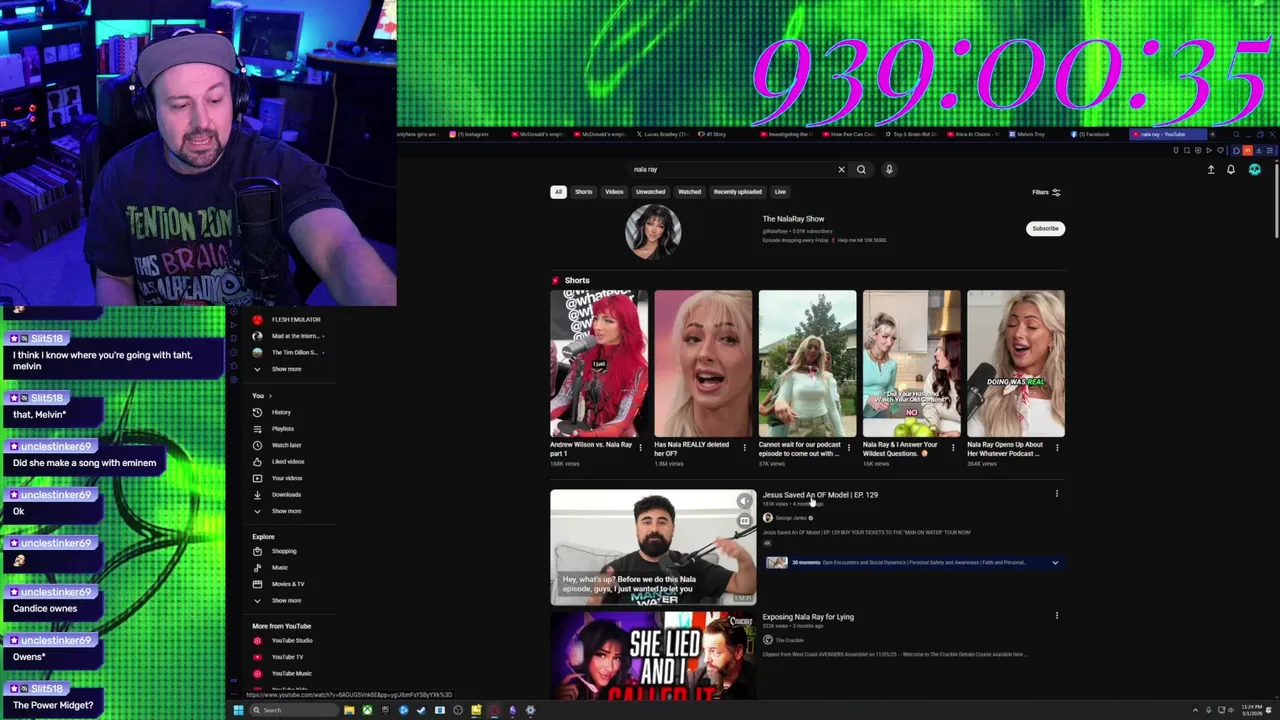
Task: Open The Crucible channel link
Action: (x=790, y=640)
